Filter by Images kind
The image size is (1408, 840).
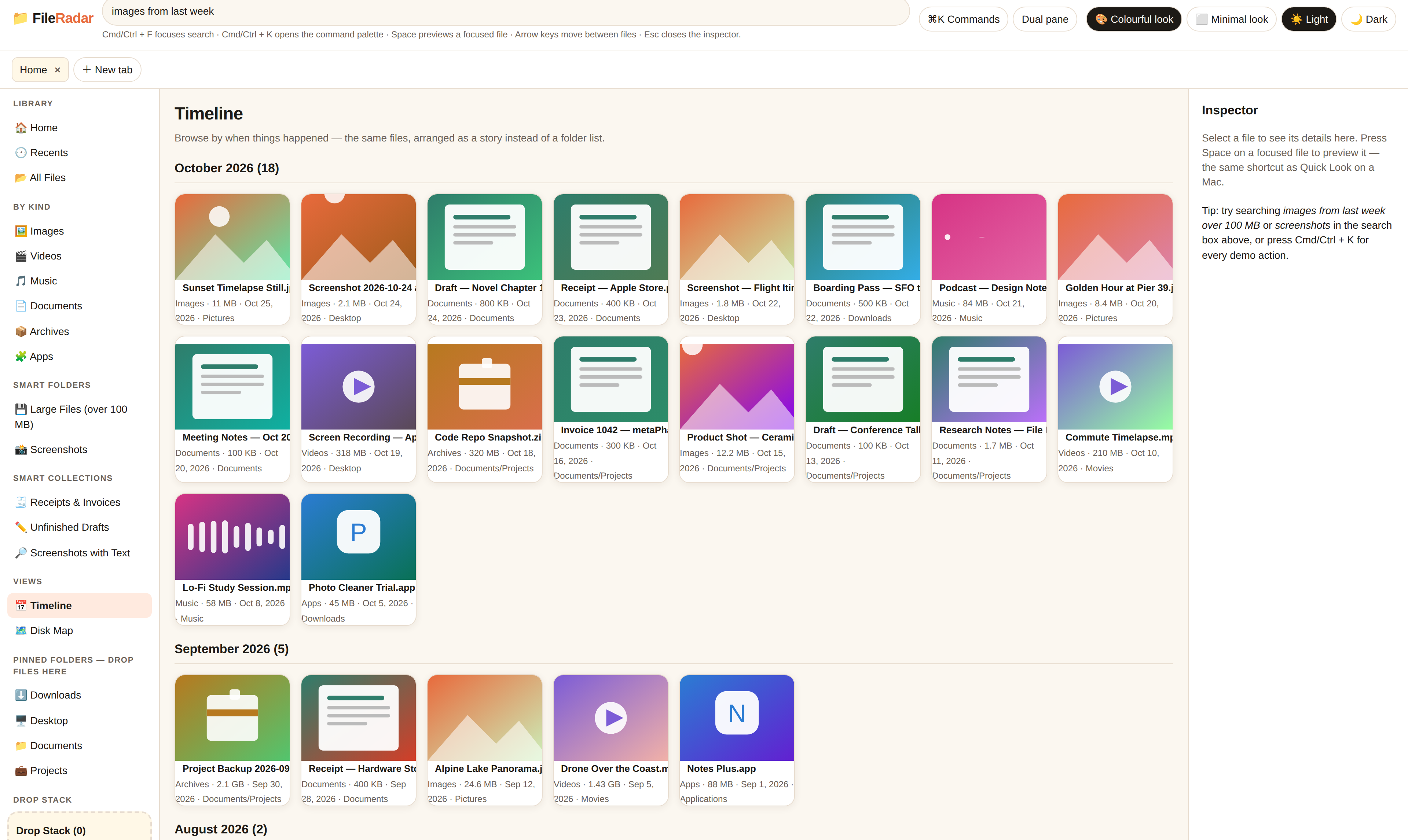79,231
